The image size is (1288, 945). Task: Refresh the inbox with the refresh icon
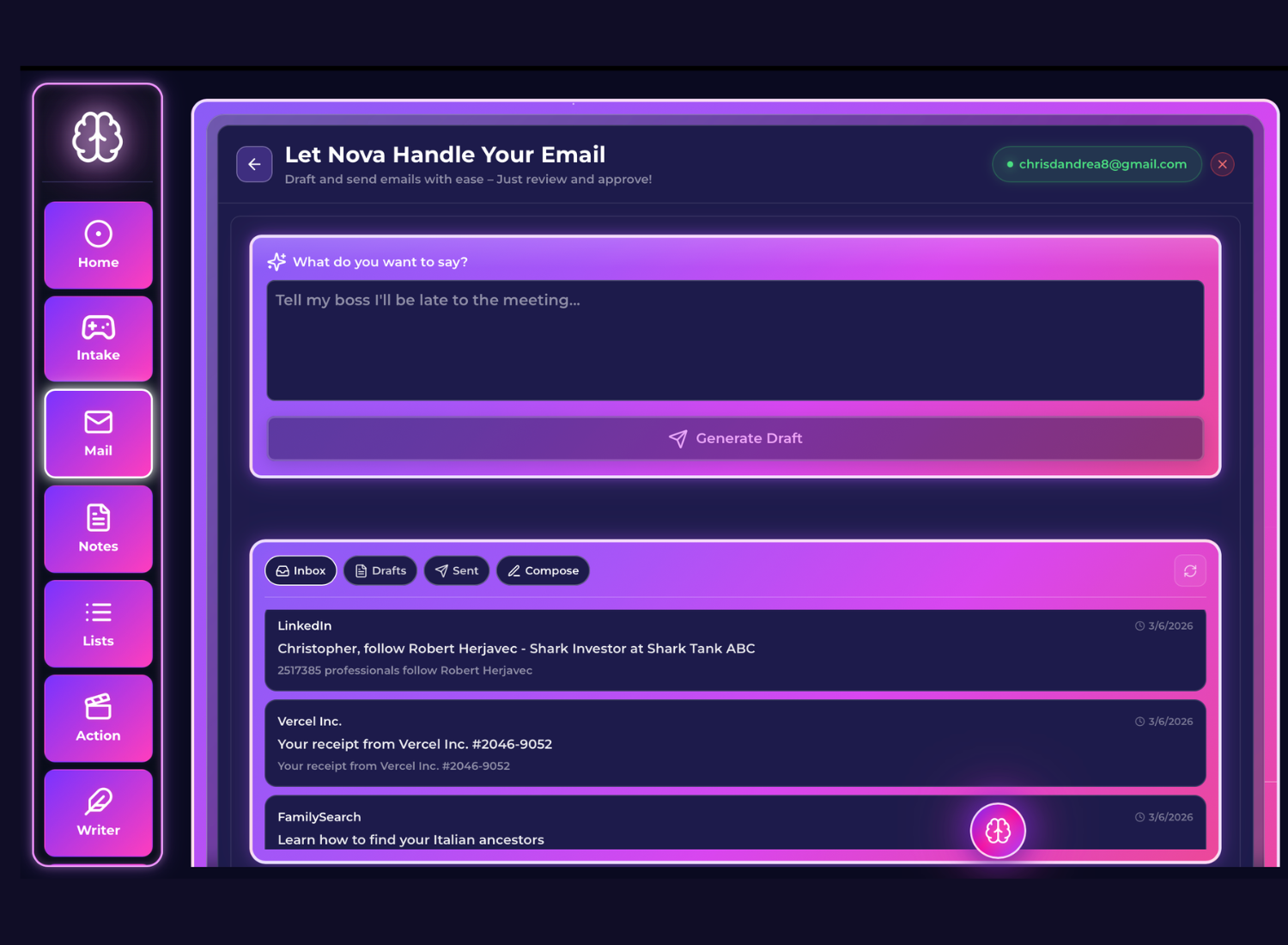tap(1190, 570)
